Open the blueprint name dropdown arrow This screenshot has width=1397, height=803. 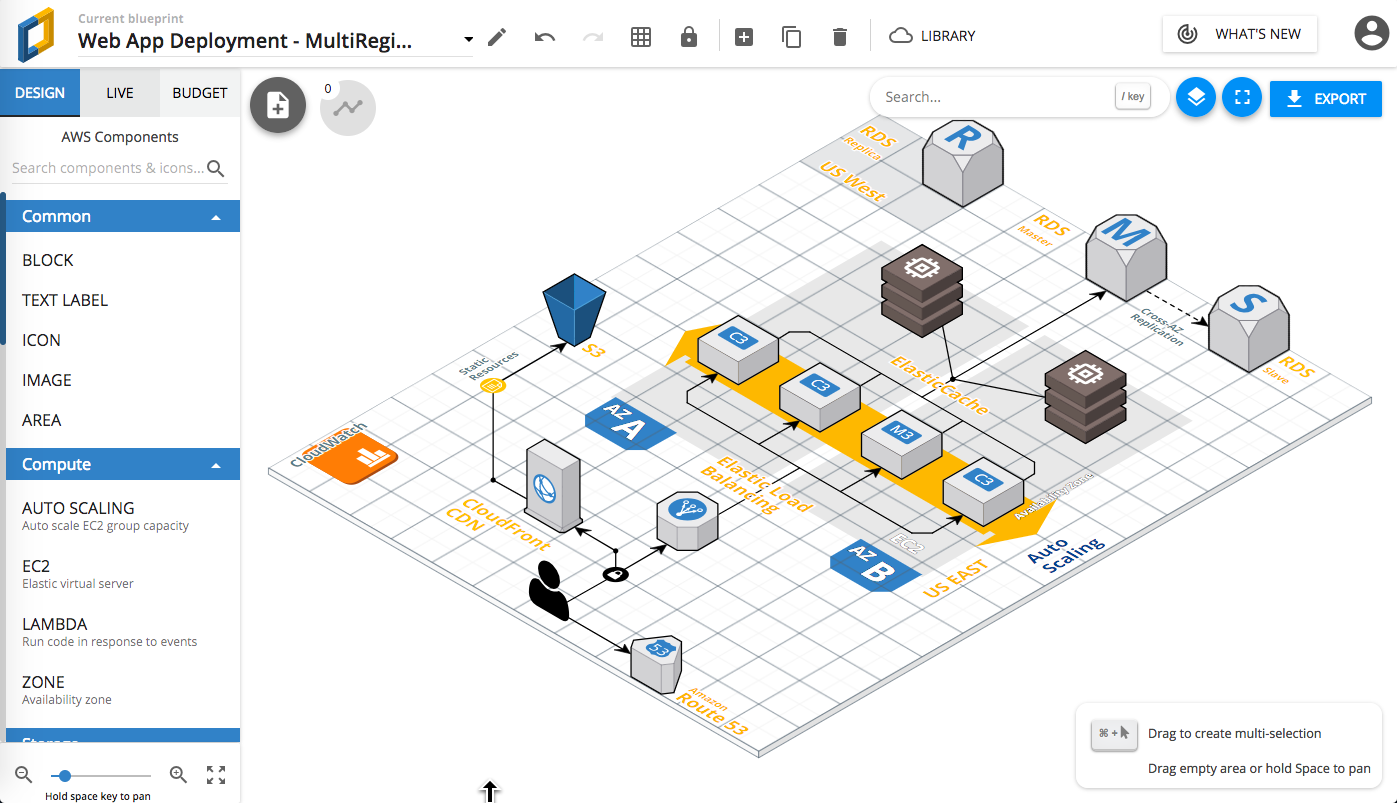(469, 39)
